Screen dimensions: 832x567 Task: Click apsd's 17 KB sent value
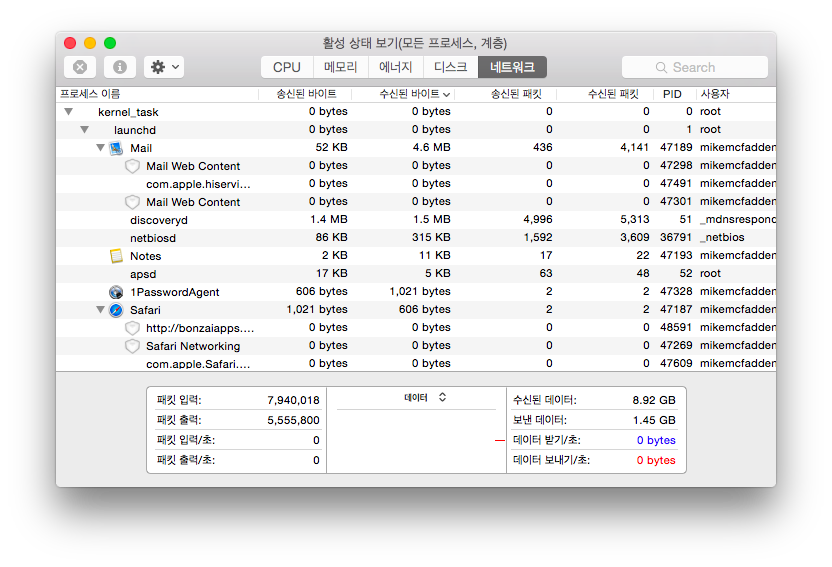(332, 274)
